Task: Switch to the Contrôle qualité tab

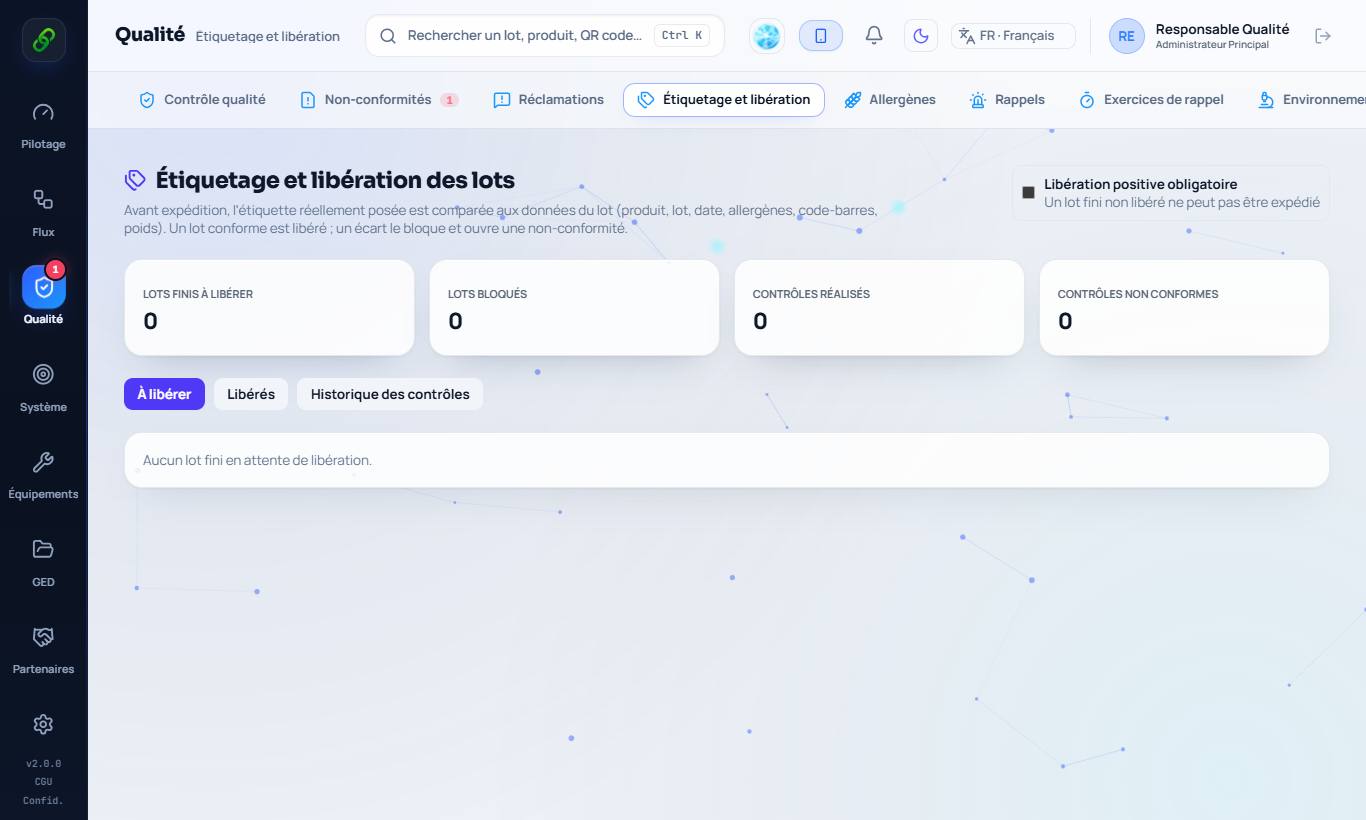Action: tap(202, 100)
